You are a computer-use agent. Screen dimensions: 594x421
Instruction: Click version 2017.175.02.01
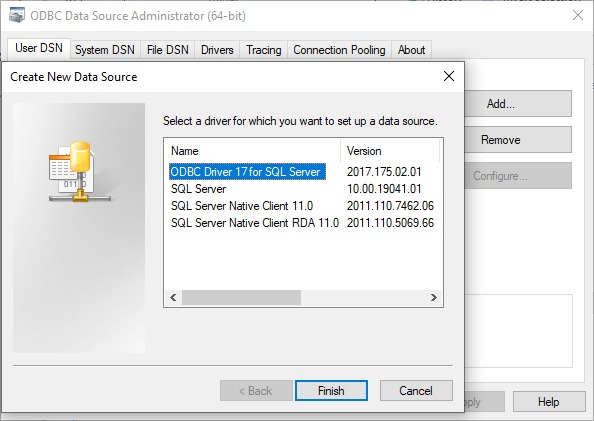[x=384, y=172]
